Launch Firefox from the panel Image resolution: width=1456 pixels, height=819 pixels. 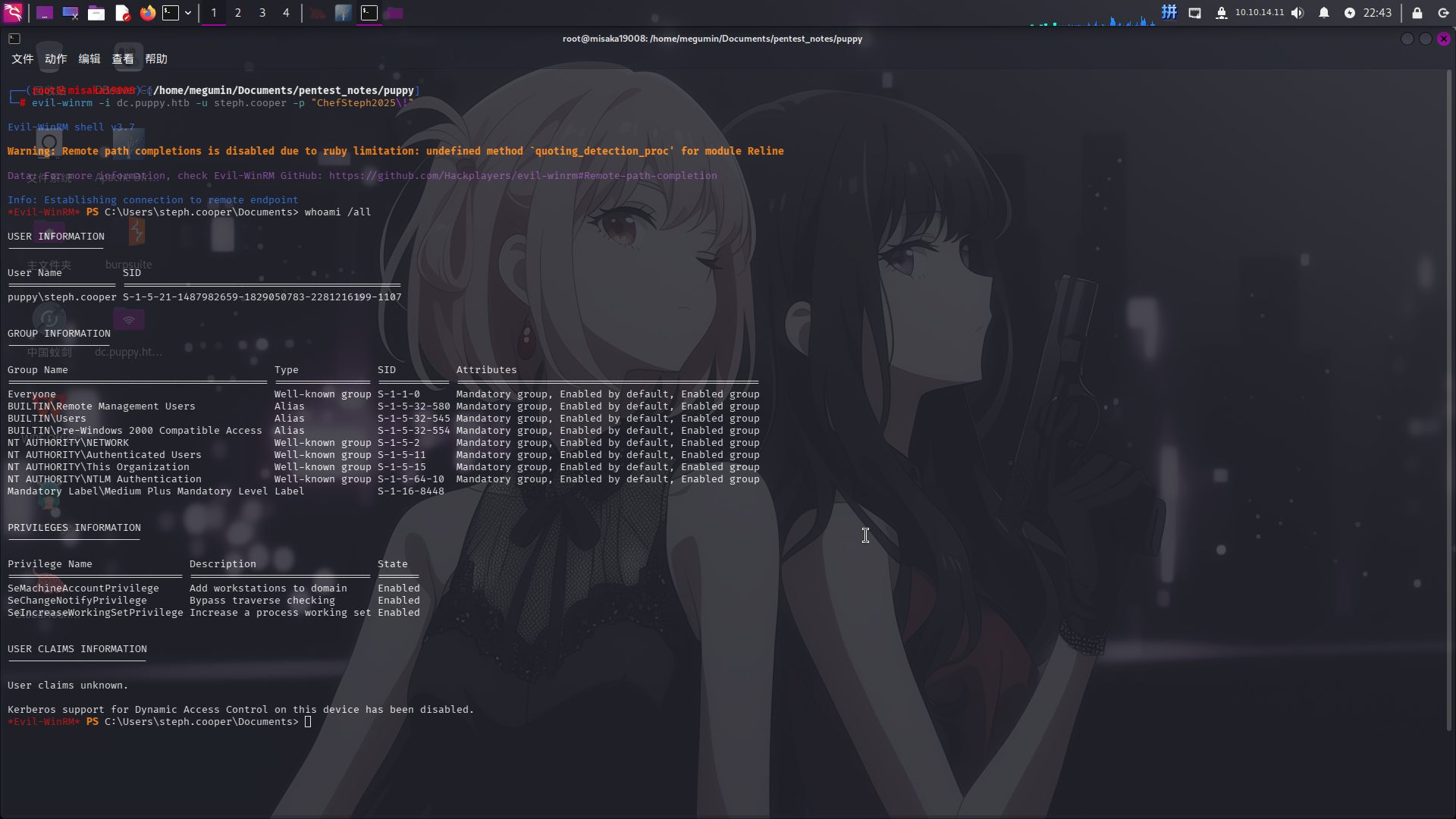point(148,13)
